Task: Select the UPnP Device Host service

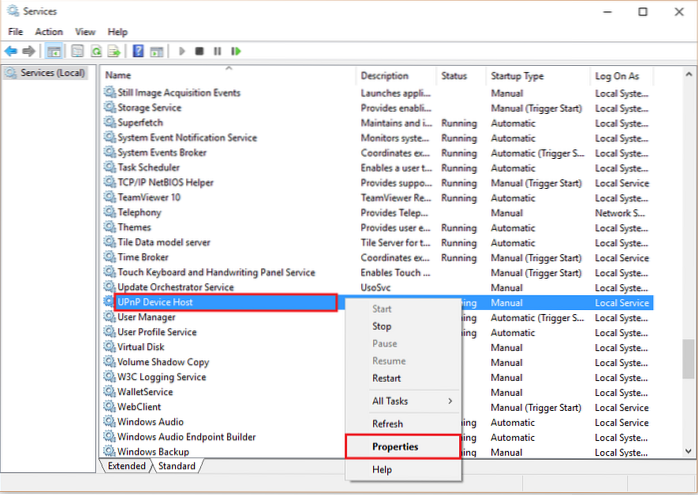Action: [226, 302]
